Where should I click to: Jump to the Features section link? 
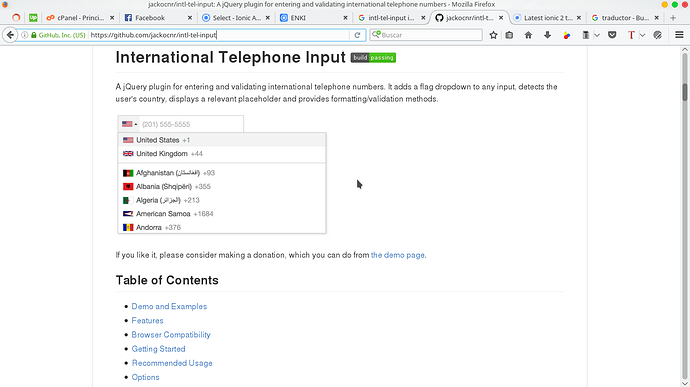147,321
